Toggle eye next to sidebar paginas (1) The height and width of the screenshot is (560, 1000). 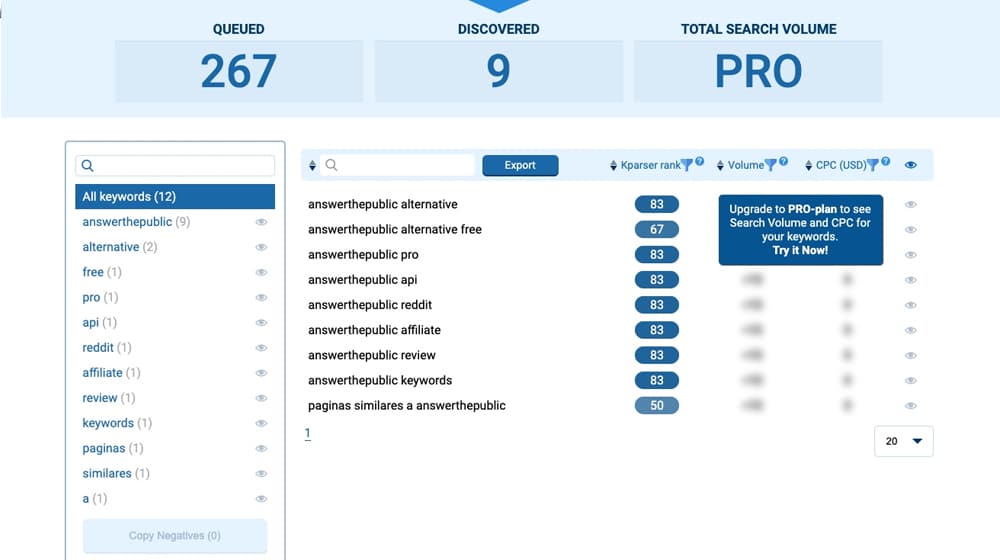click(261, 448)
